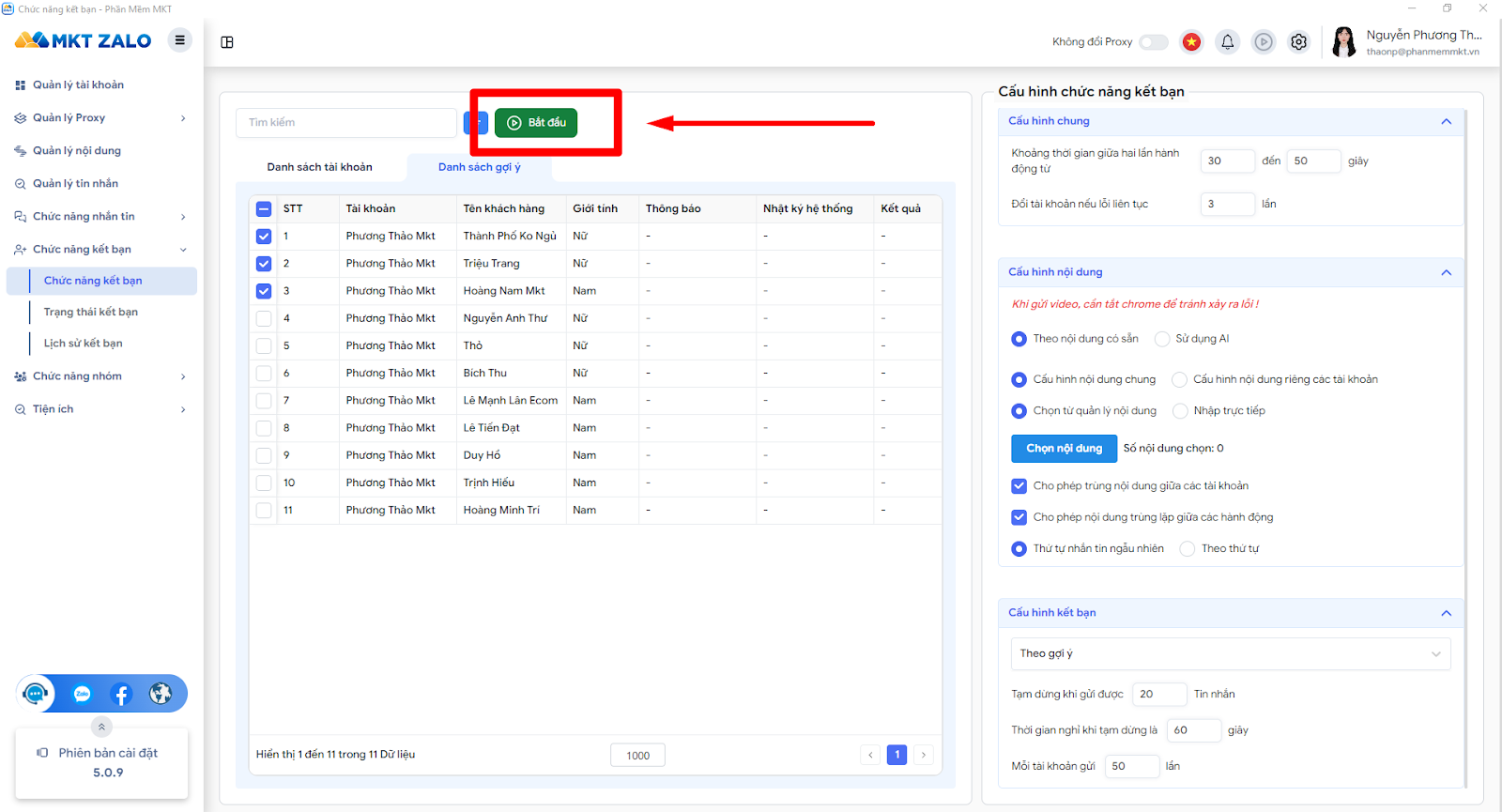Click the panel layout icon in top bar

[x=227, y=42]
